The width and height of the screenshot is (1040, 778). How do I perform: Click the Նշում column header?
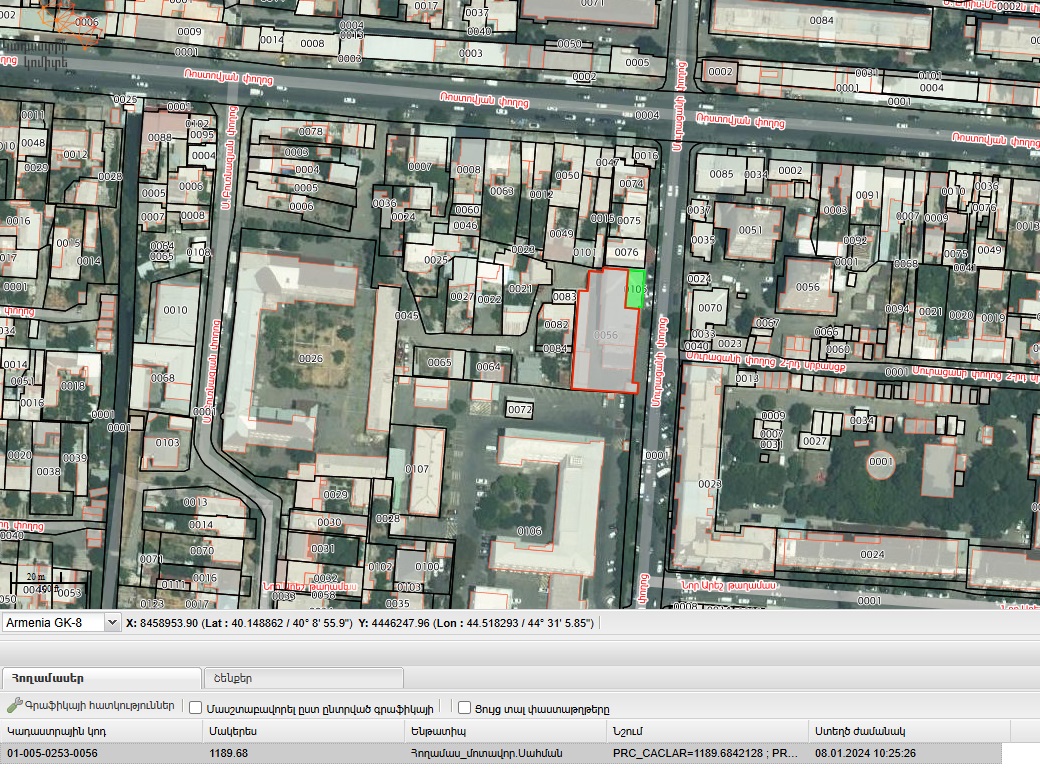[x=707, y=731]
